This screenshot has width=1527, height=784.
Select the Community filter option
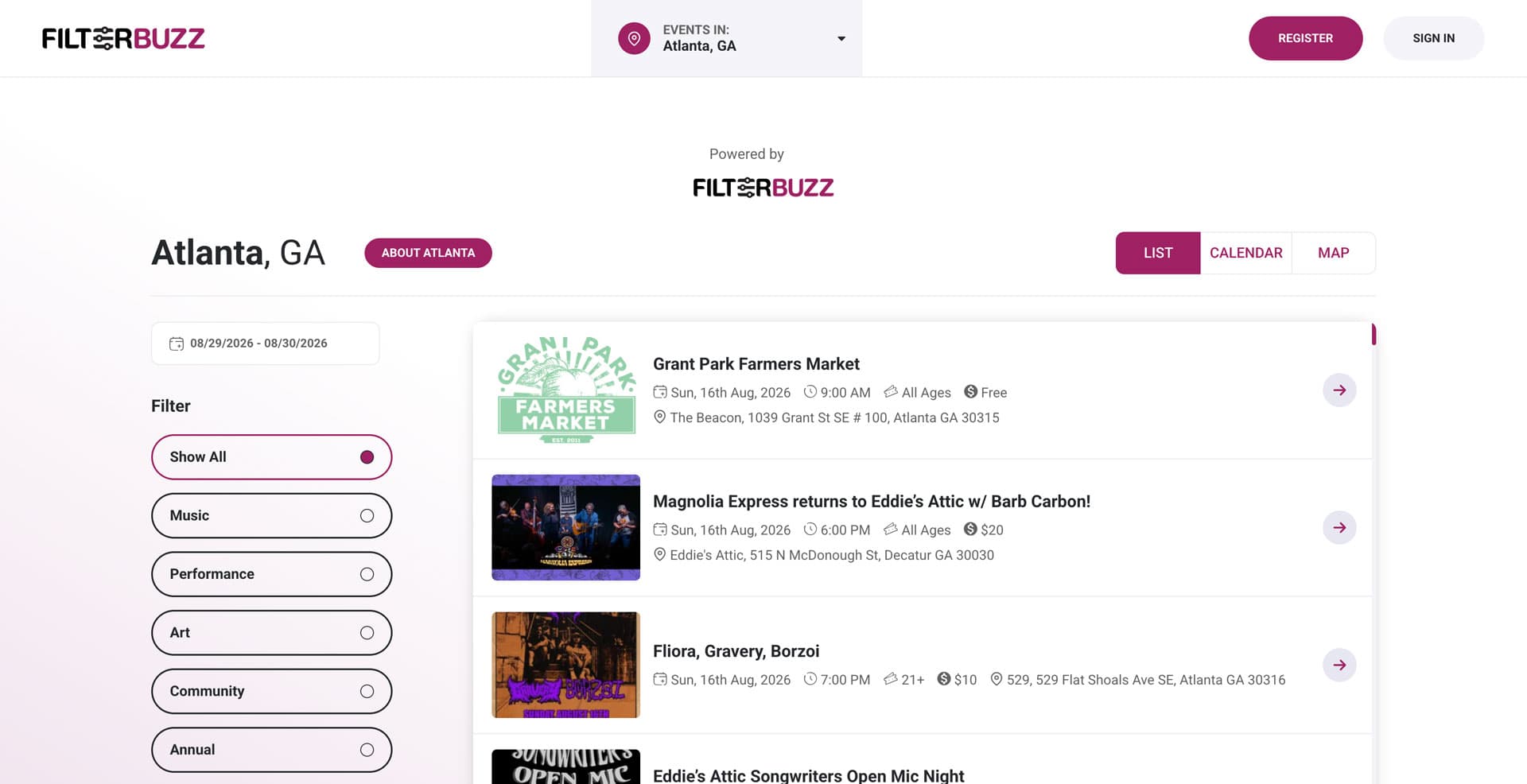tap(271, 691)
